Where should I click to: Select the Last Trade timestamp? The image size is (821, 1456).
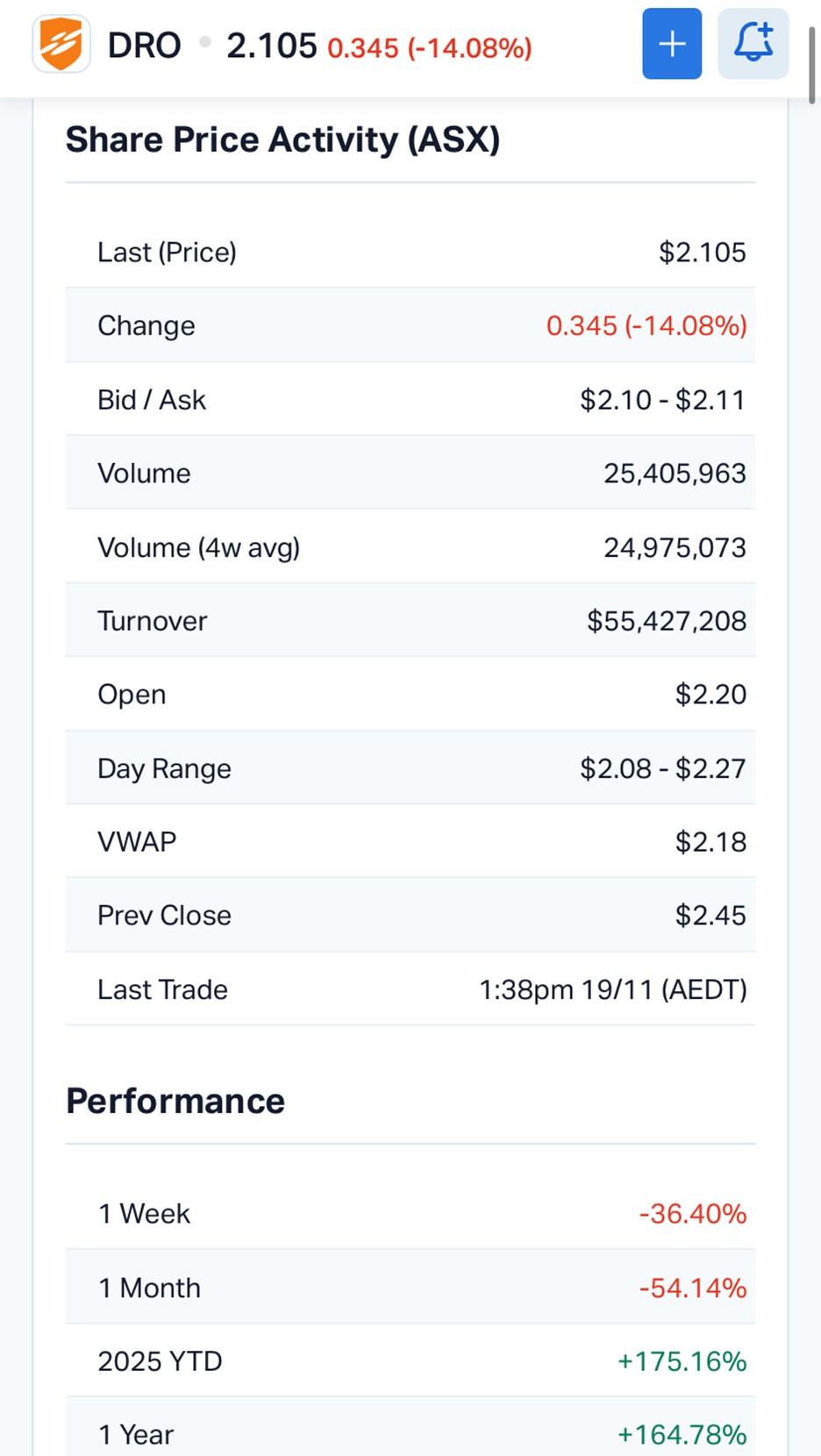(612, 989)
